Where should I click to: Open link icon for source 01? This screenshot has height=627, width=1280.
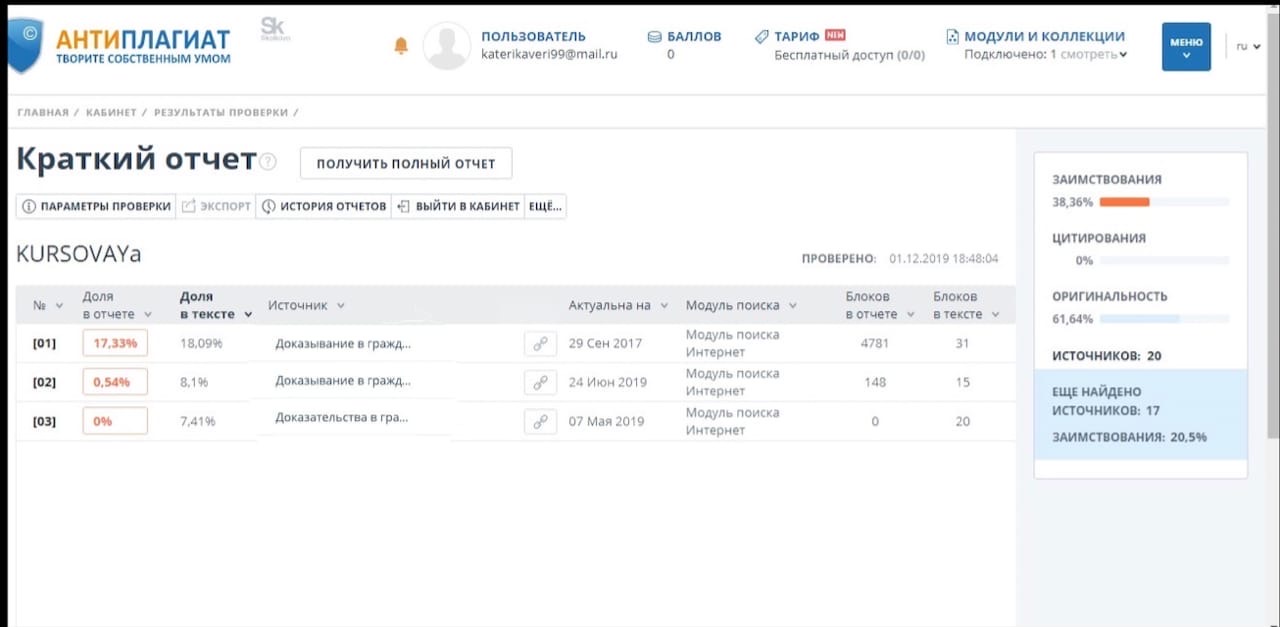[x=540, y=343]
